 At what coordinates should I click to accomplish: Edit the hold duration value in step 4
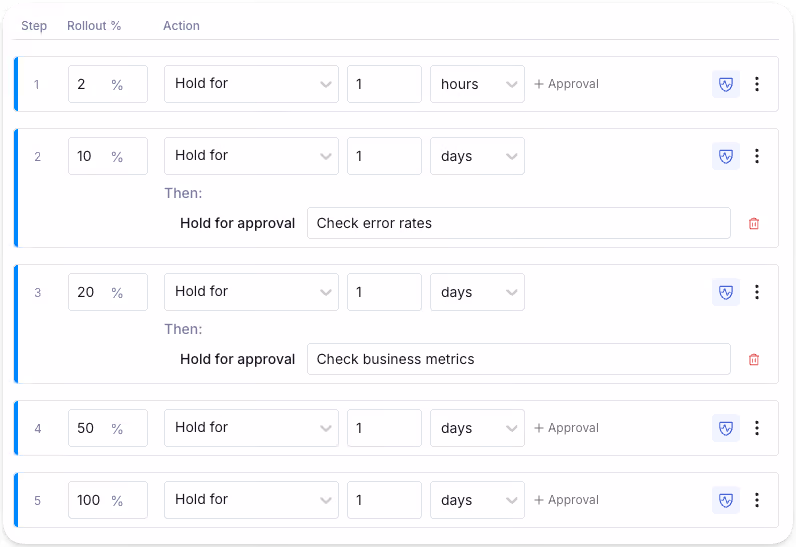coord(384,428)
